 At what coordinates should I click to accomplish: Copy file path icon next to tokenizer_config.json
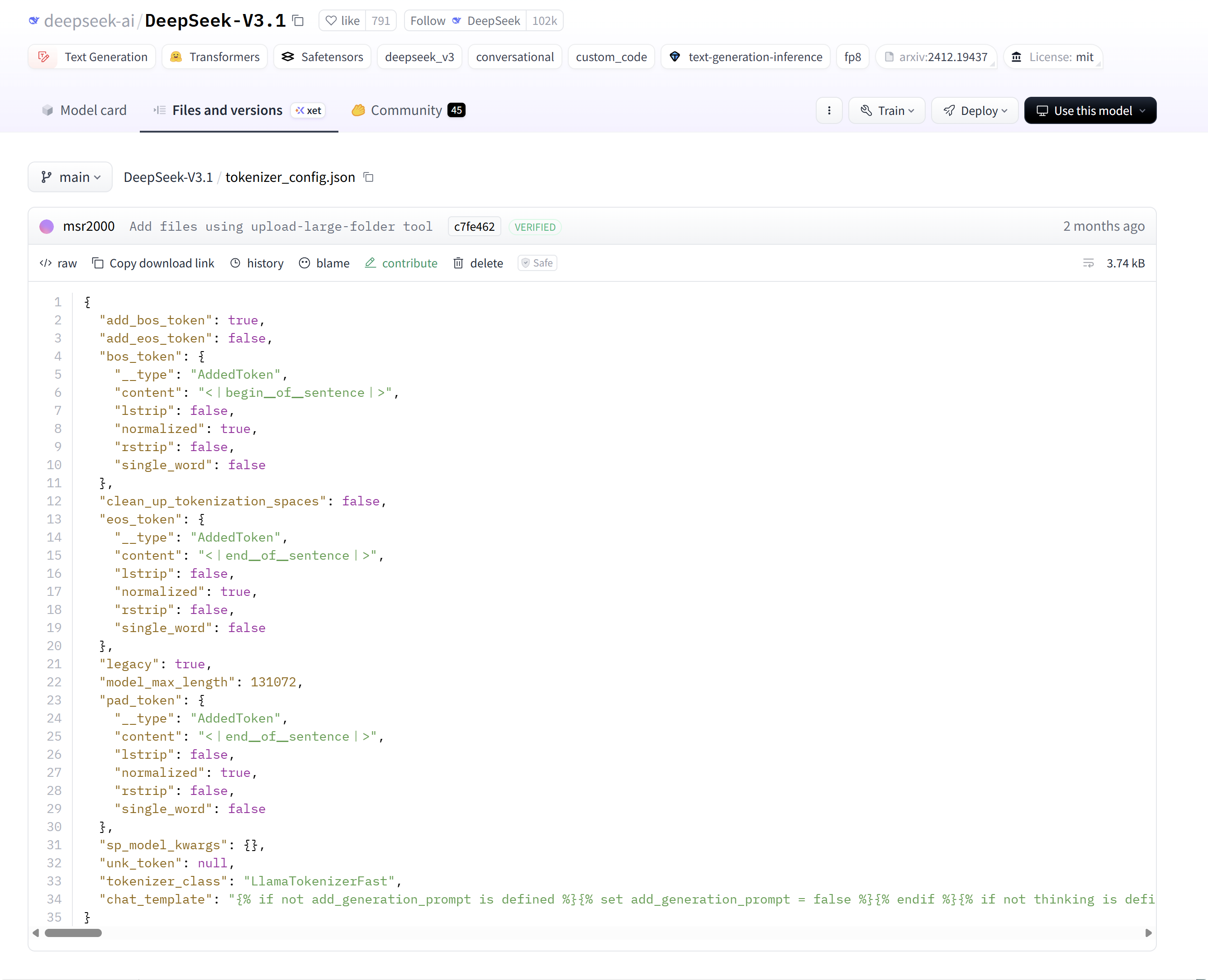(x=369, y=177)
